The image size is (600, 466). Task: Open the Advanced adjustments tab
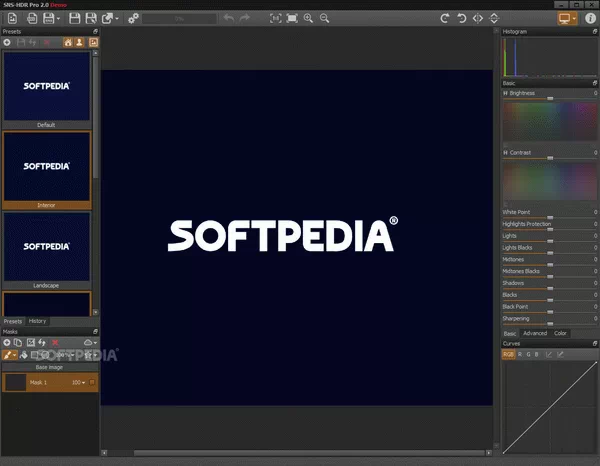click(535, 333)
